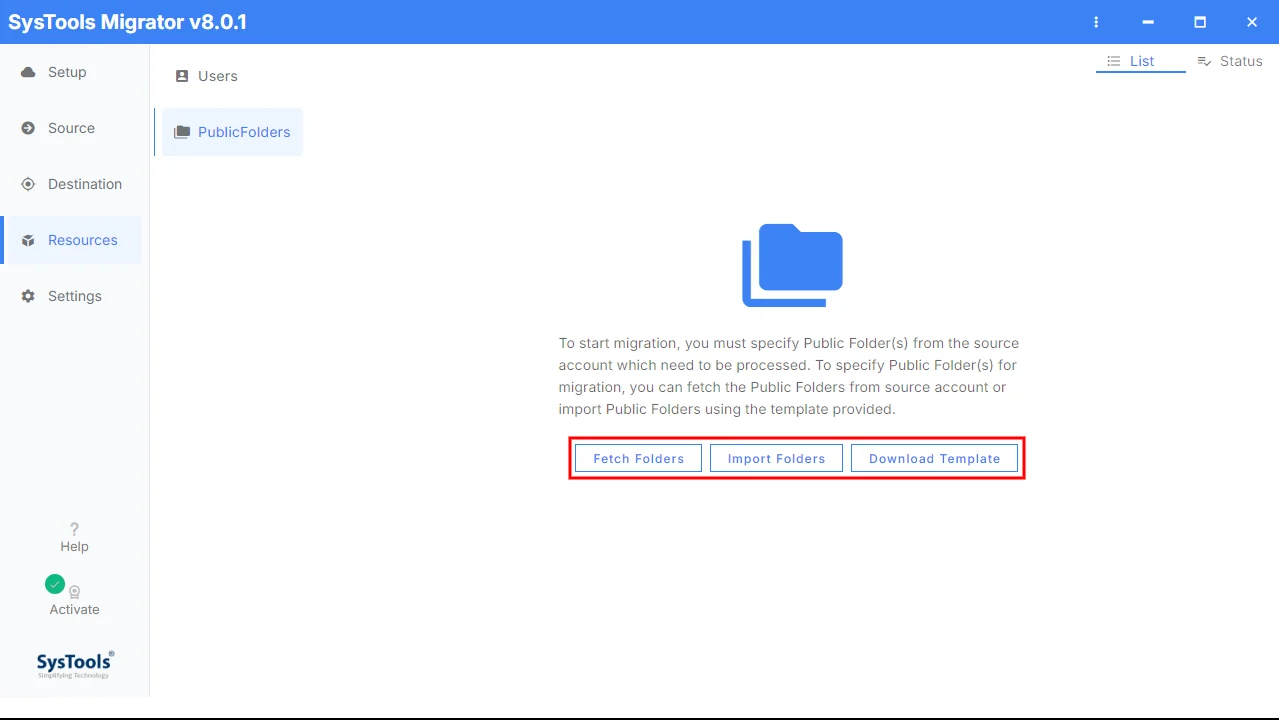Screen dimensions: 1279x720
Task: Click the Source arrow icon
Action: pyautogui.click(x=28, y=128)
